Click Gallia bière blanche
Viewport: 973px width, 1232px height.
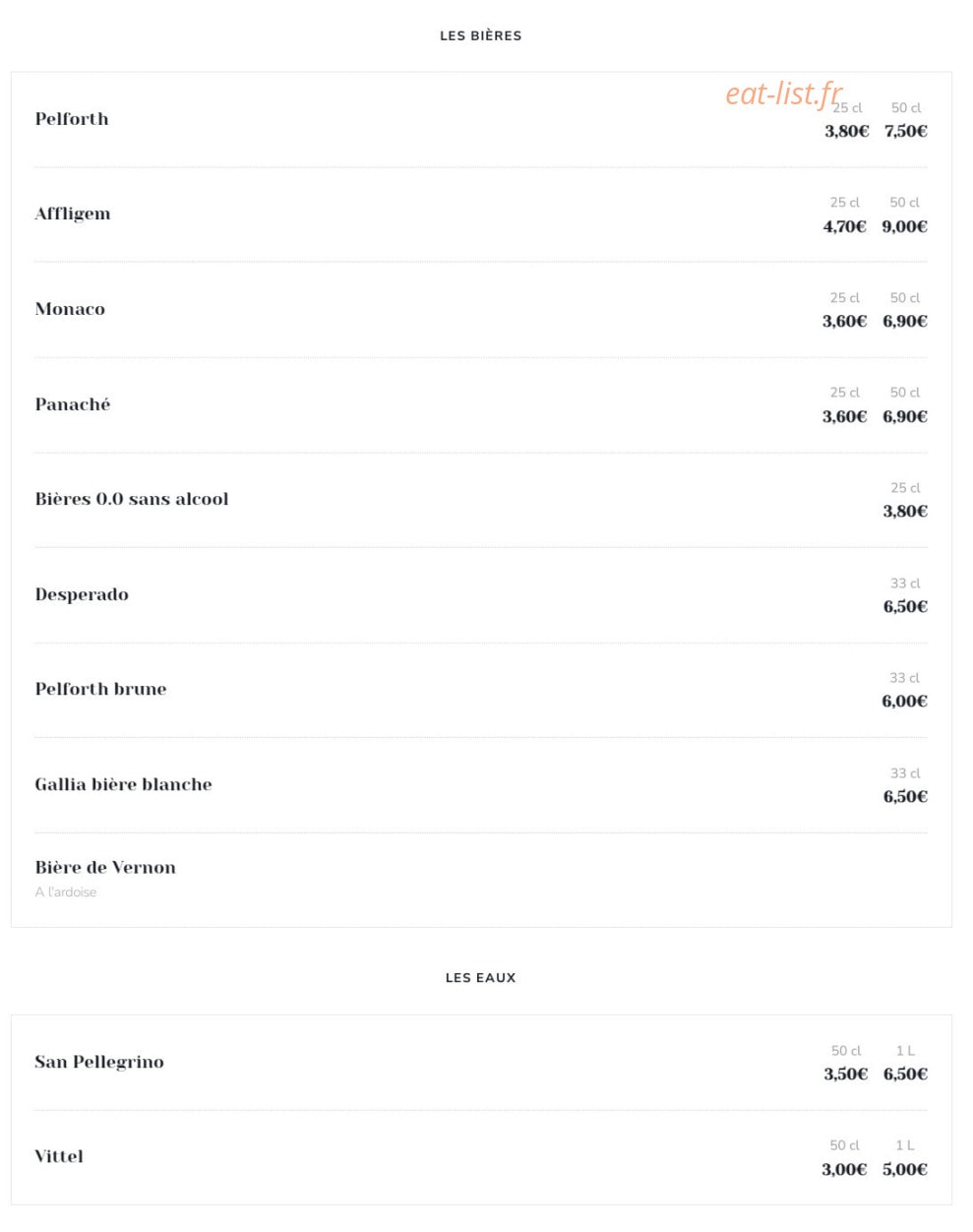pos(123,784)
